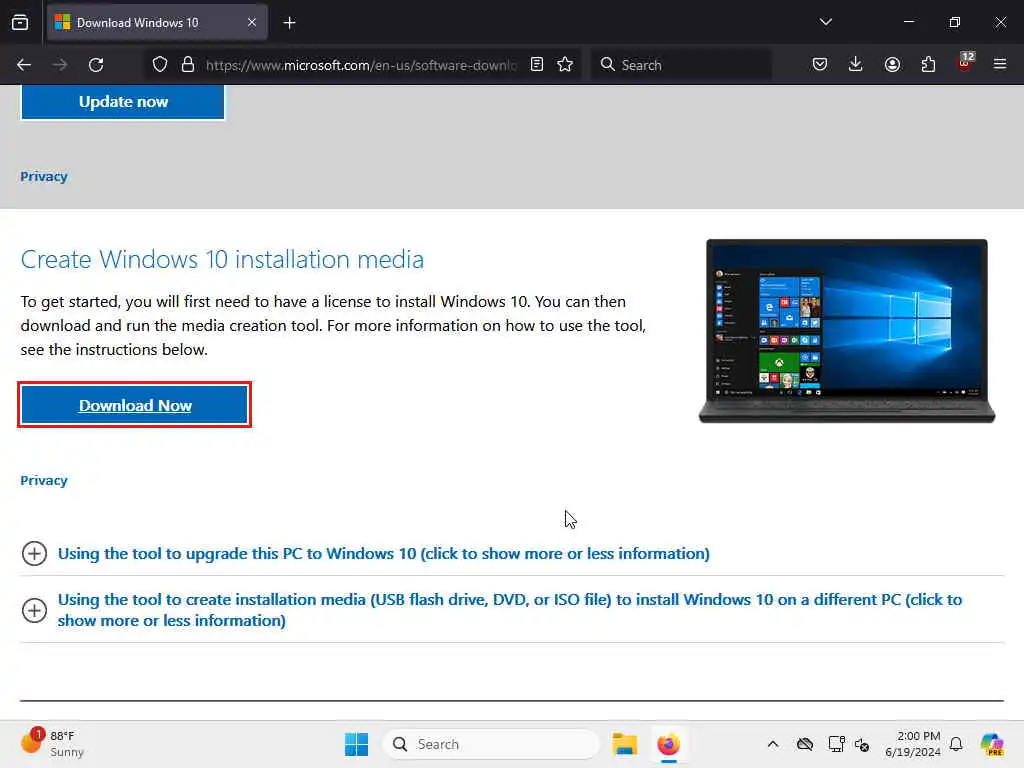Open the list all tabs chevron
The height and width of the screenshot is (768, 1024).
click(x=825, y=22)
